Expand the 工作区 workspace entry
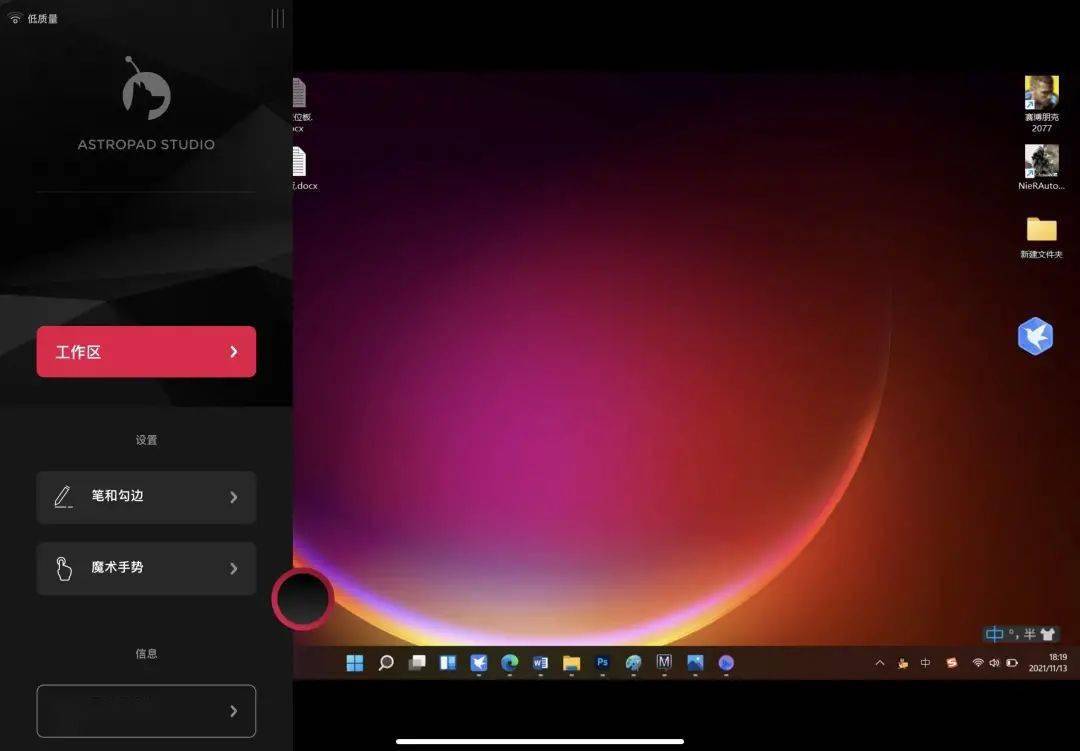The height and width of the screenshot is (751, 1080). coord(146,351)
